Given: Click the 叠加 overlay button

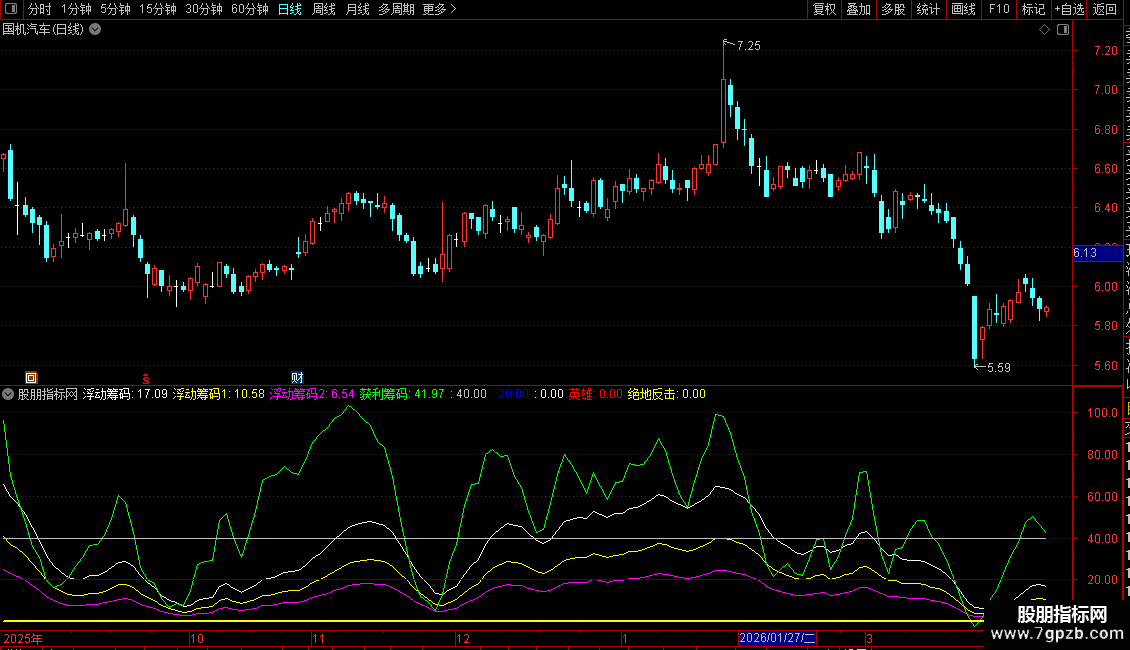Looking at the screenshot, I should pos(858,9).
